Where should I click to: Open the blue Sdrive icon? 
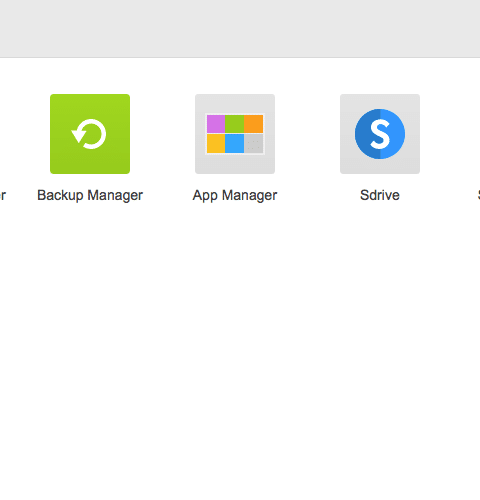380,134
